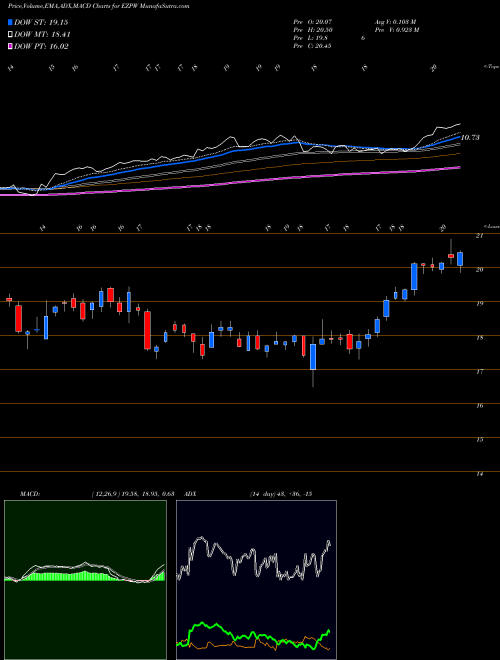Click the 'ADX' panel heading

190,494
